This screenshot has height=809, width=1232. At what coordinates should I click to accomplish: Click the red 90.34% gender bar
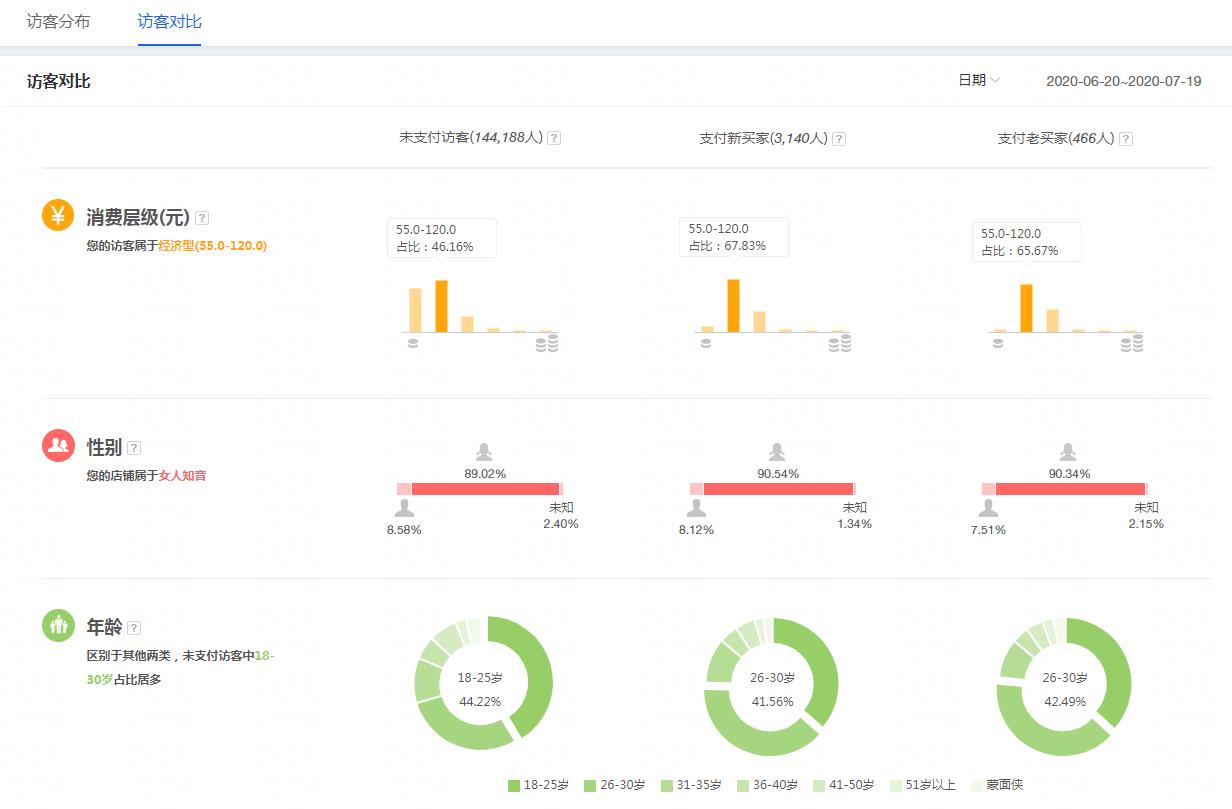[x=1070, y=489]
